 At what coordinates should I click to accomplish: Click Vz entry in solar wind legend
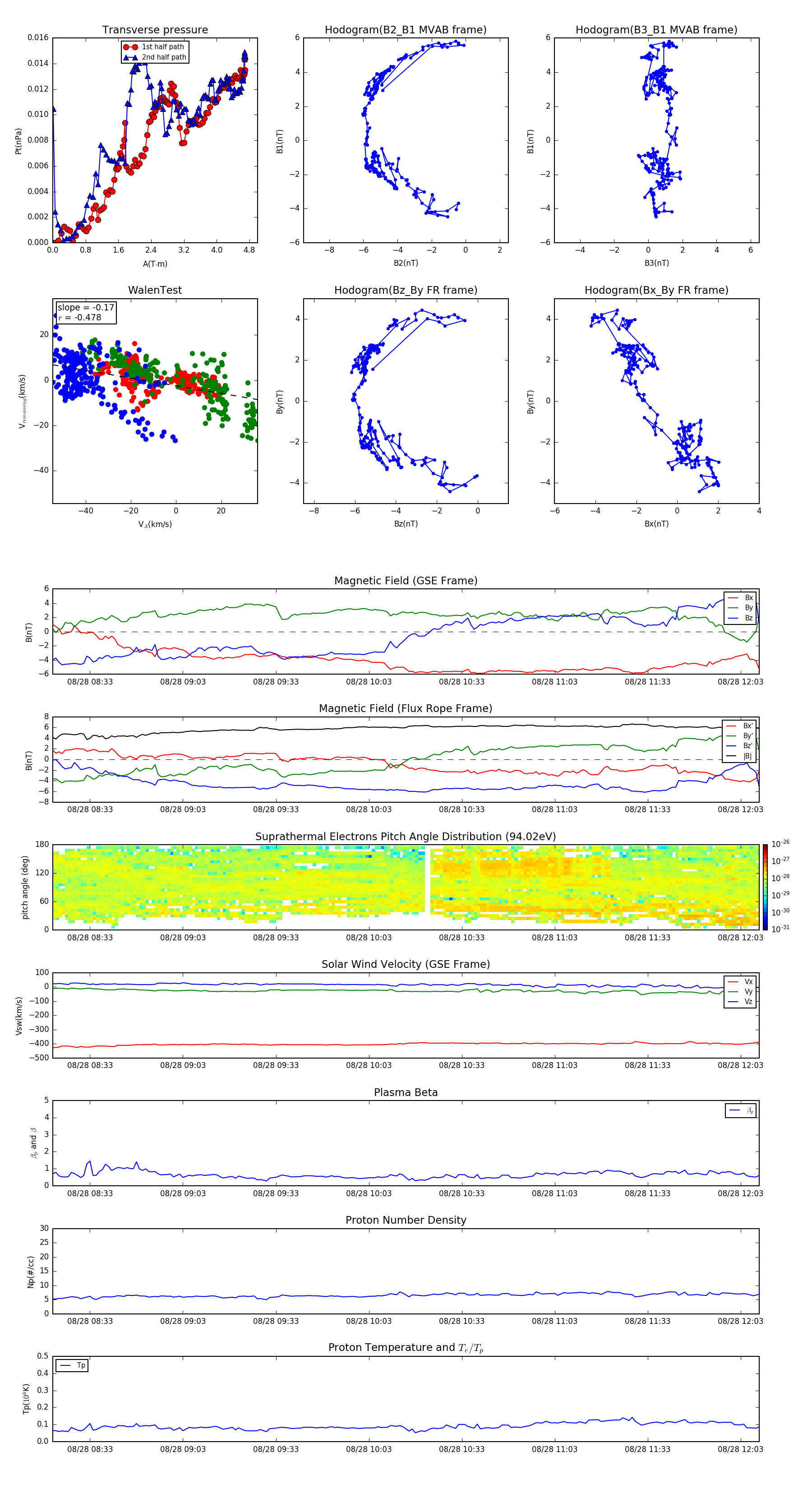pos(741,1002)
